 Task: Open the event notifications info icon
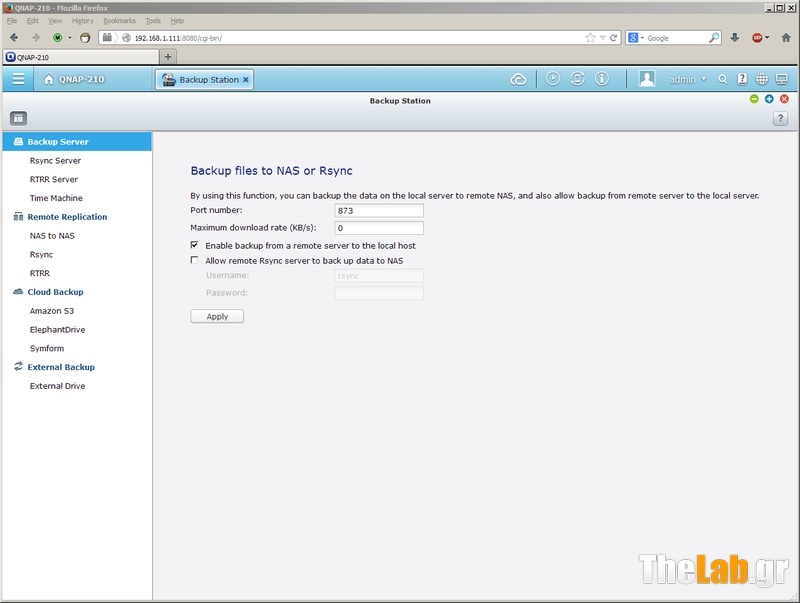602,79
